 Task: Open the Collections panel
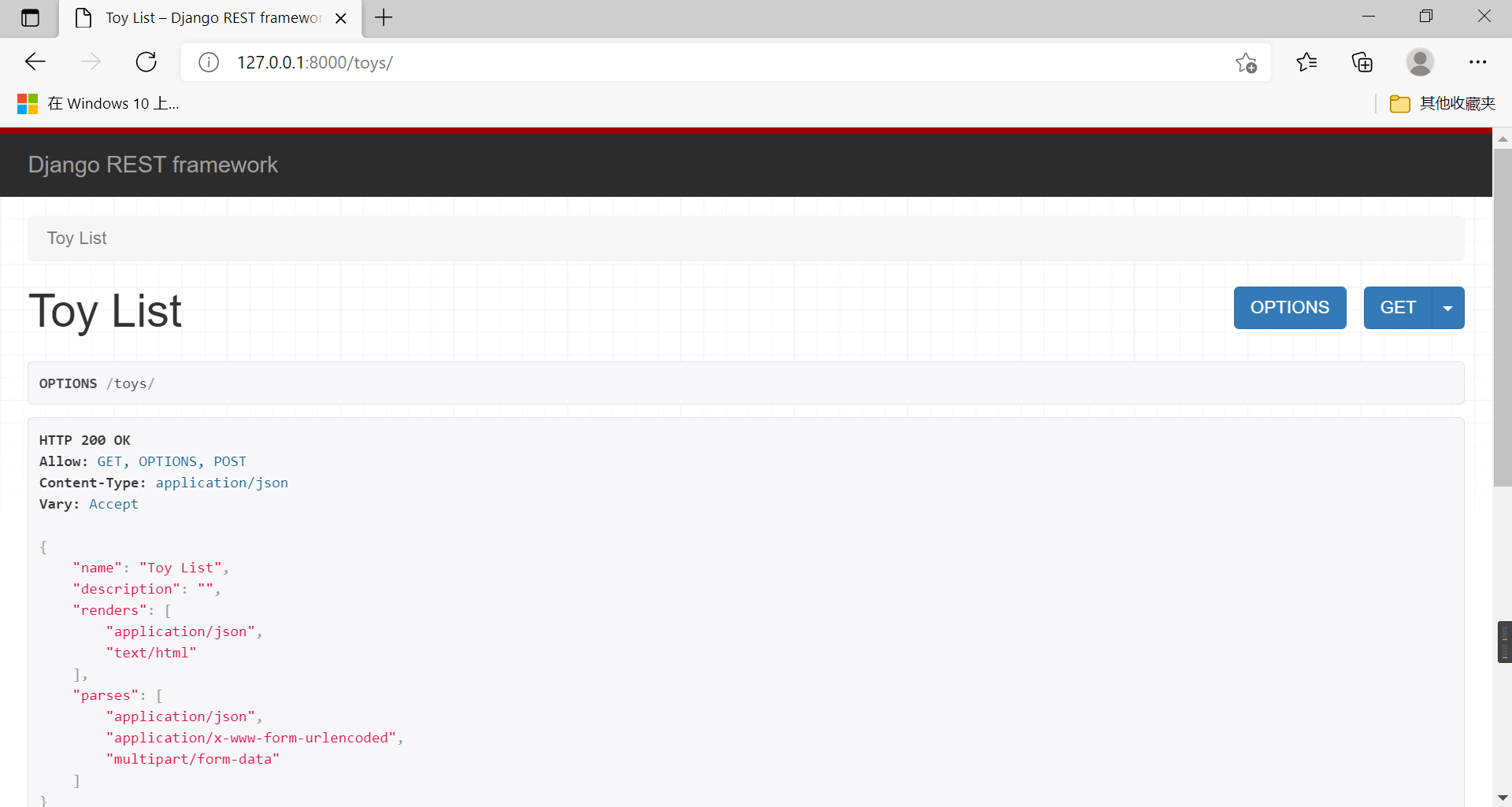1362,62
